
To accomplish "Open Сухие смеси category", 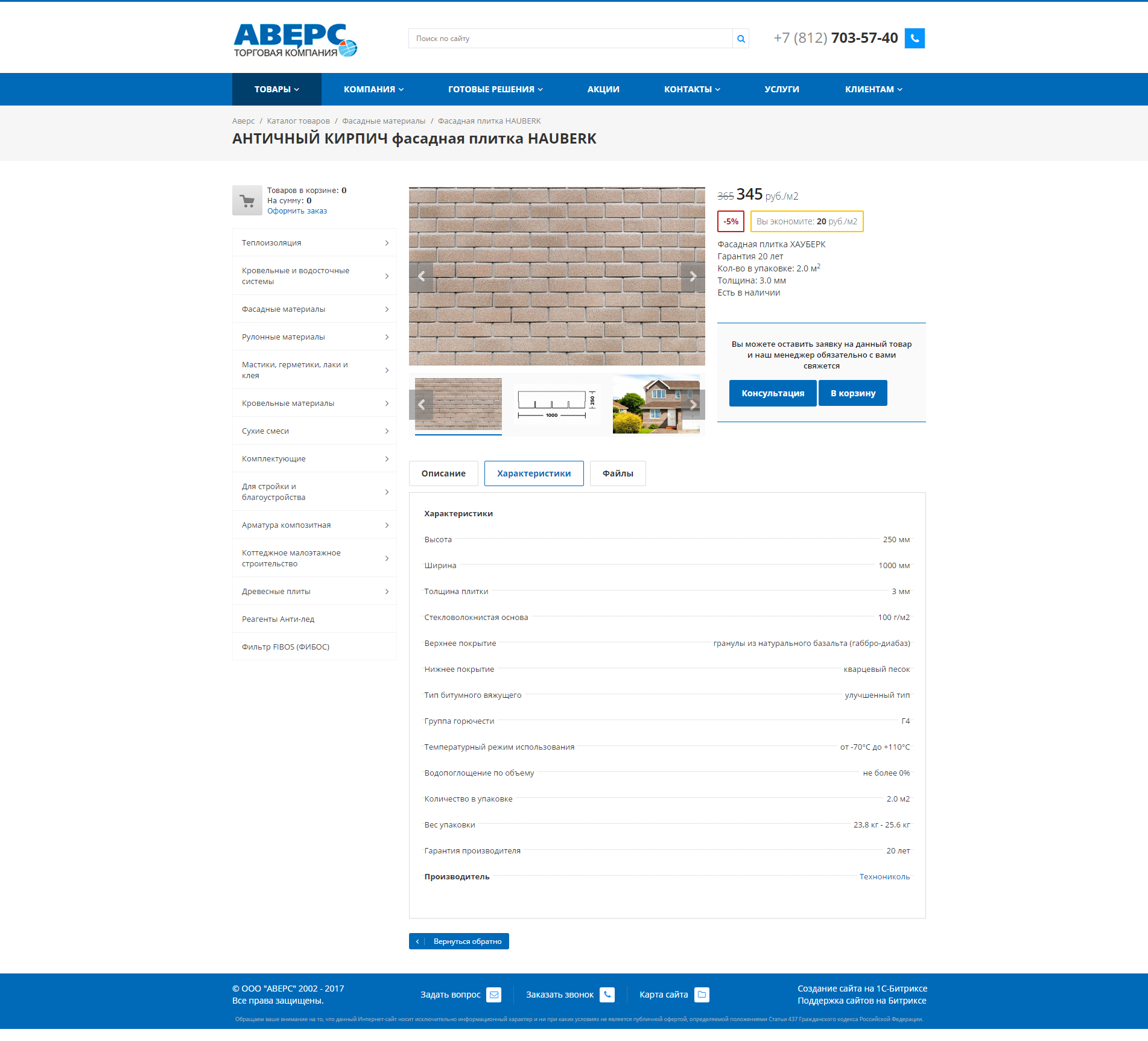I will (x=314, y=431).
